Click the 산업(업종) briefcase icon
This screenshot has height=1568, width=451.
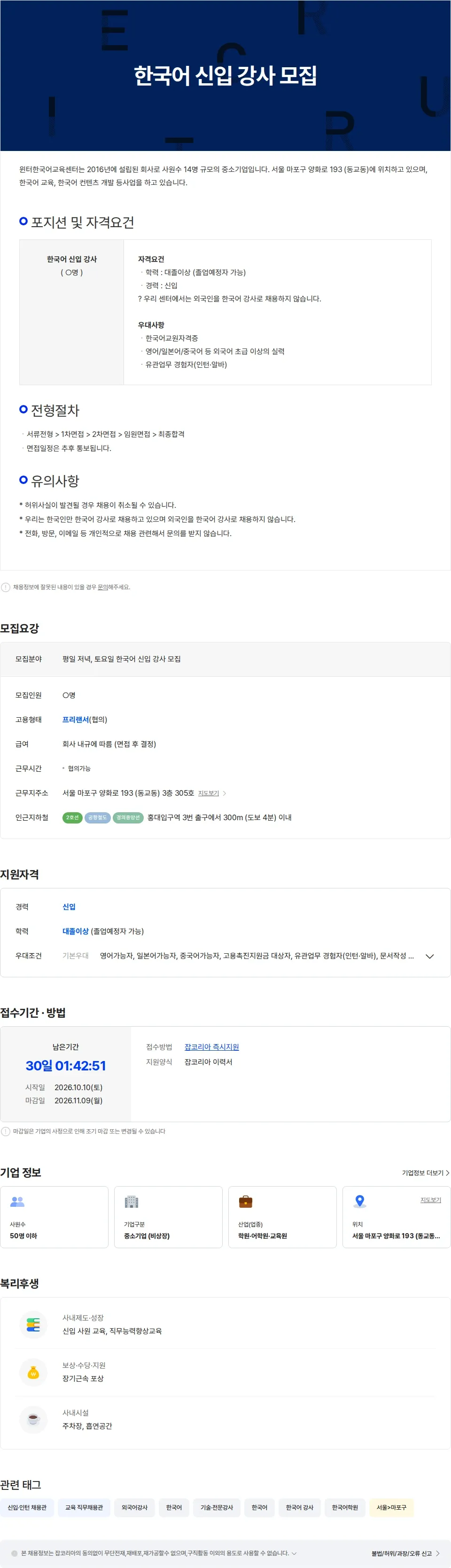pos(246,1202)
